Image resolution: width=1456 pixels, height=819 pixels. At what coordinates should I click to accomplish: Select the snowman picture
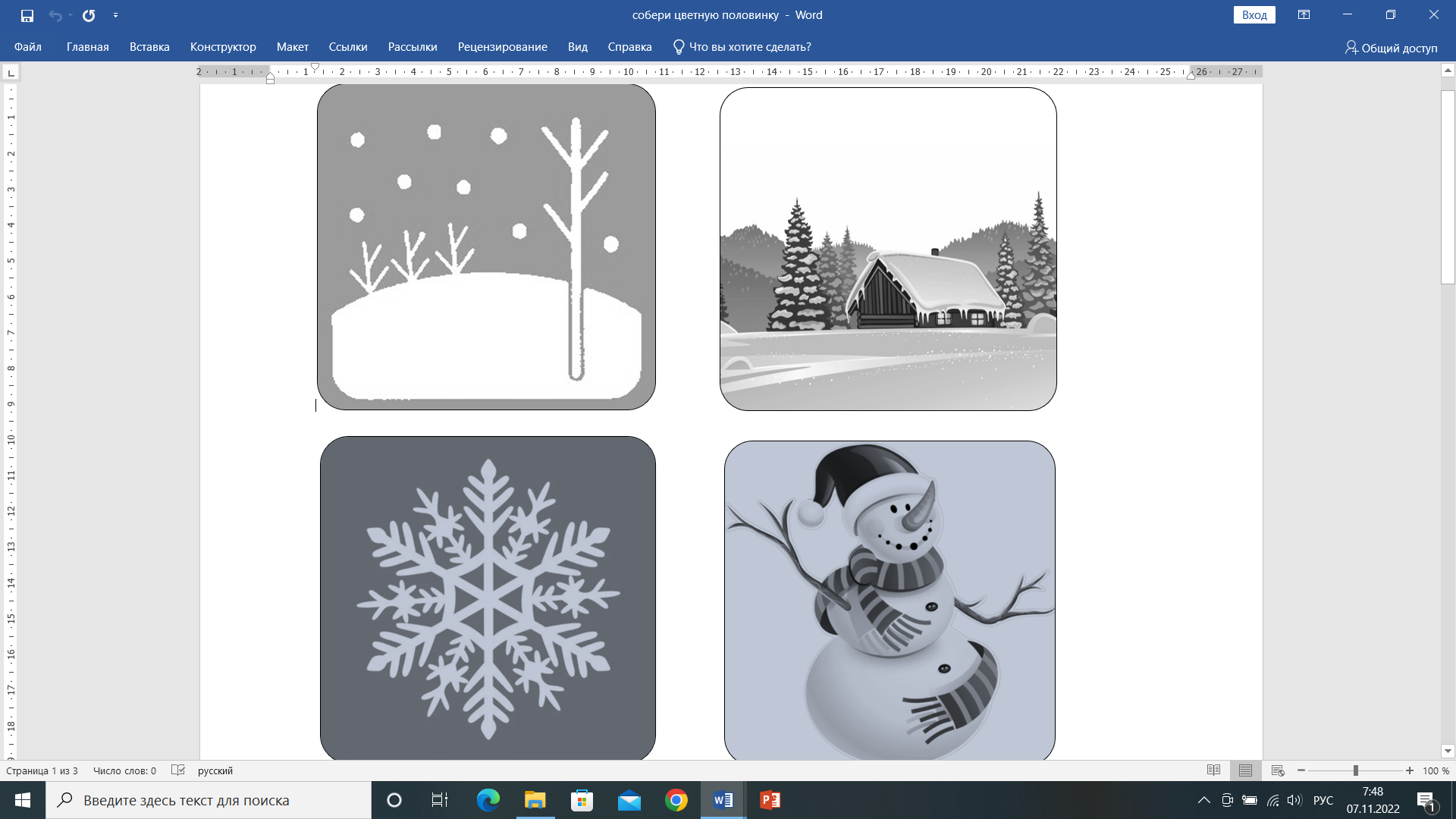[889, 599]
